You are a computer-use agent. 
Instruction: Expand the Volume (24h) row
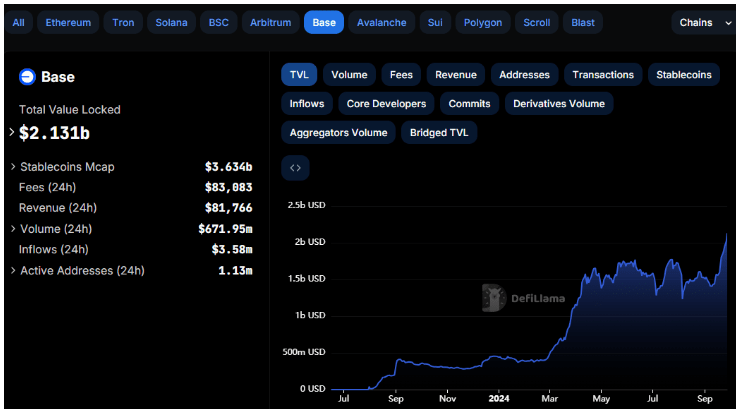[x=13, y=229]
